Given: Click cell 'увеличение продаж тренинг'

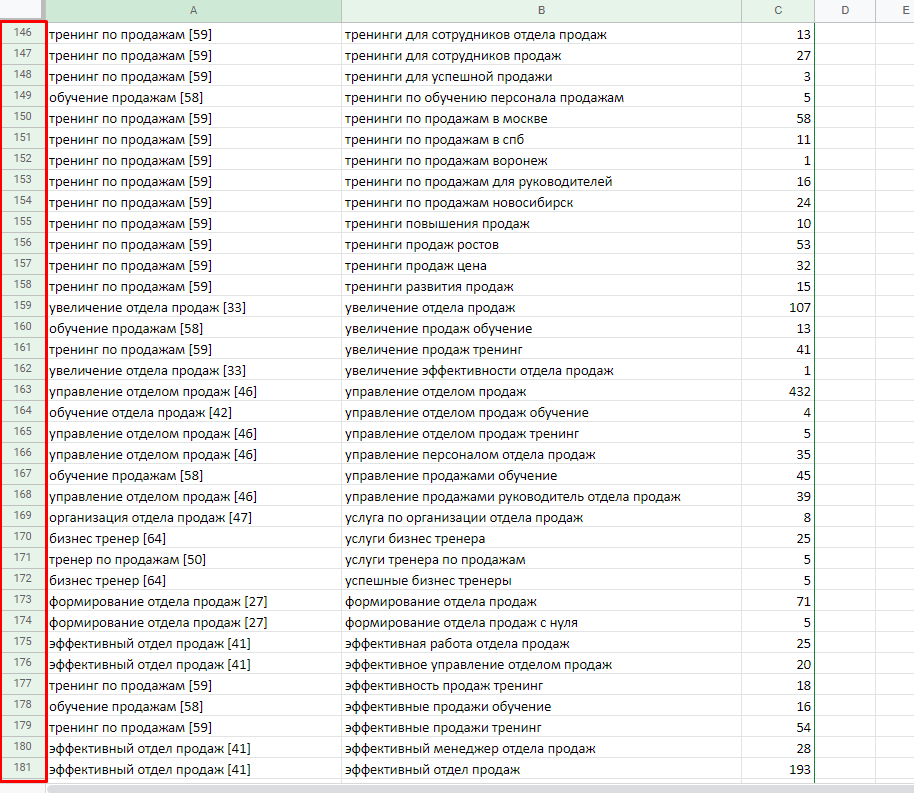Looking at the screenshot, I should coord(541,350).
